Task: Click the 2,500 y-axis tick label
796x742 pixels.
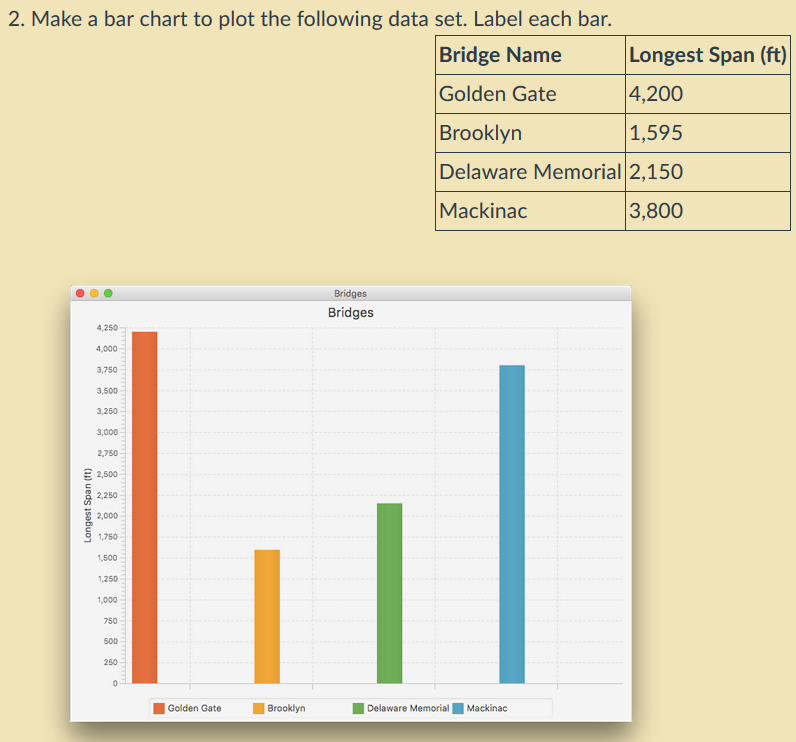Action: (x=107, y=474)
